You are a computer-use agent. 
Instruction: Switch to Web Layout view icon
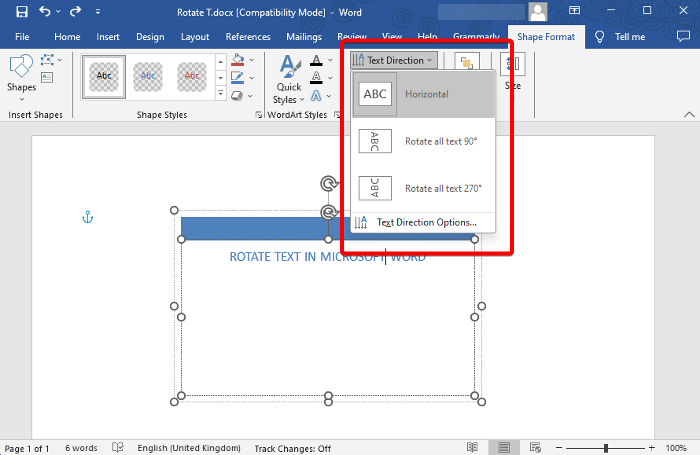(x=535, y=447)
